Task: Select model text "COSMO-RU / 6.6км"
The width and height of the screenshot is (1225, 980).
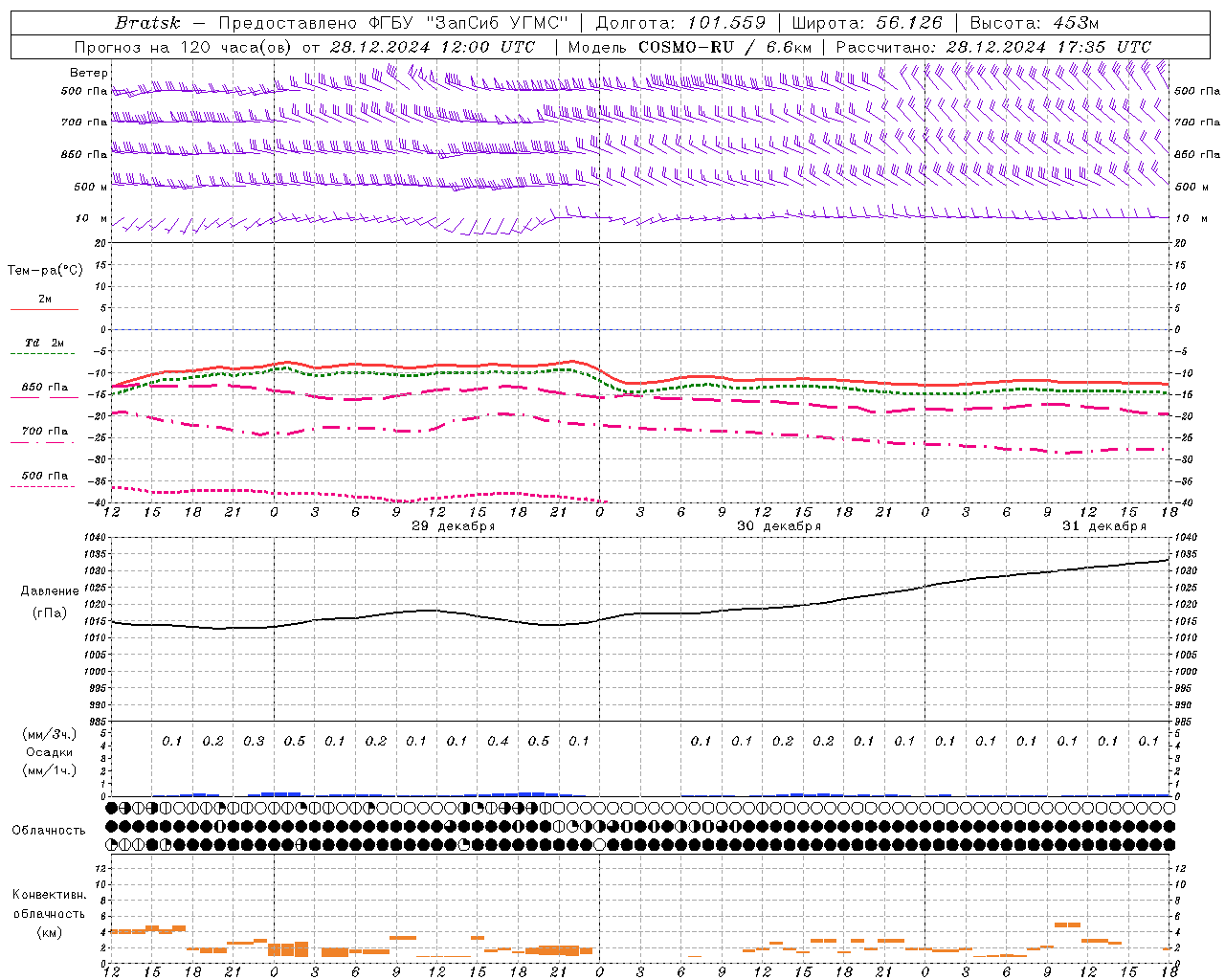Action: [724, 47]
